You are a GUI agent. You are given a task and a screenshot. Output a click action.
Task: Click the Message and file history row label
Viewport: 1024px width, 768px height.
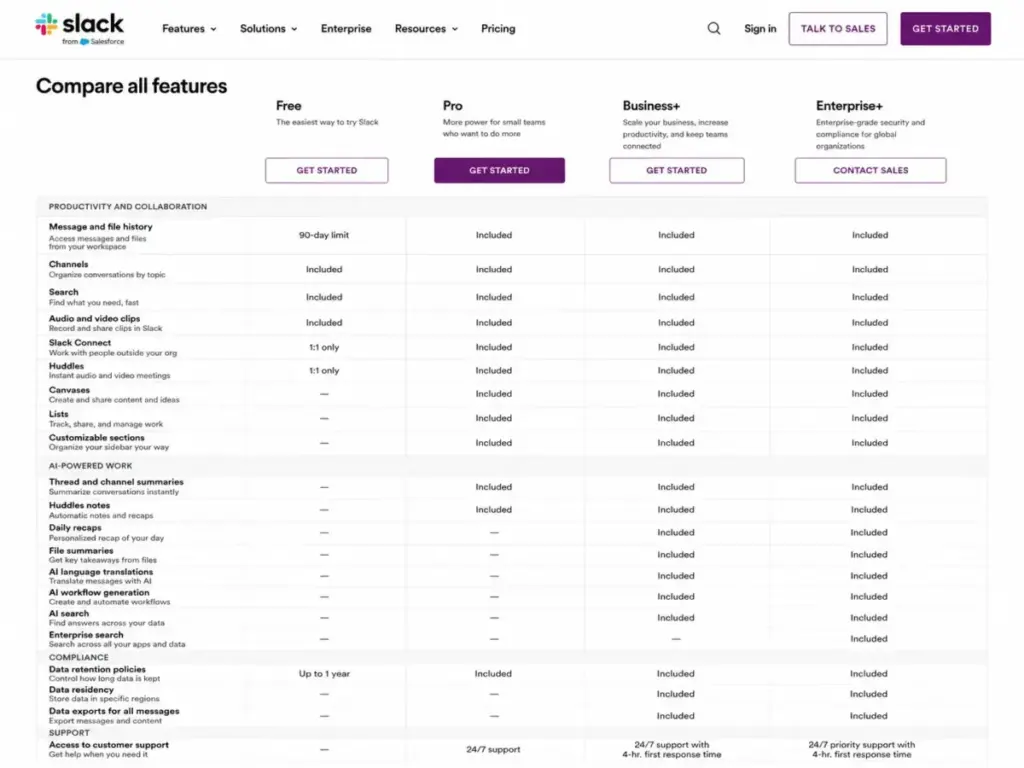pos(101,227)
